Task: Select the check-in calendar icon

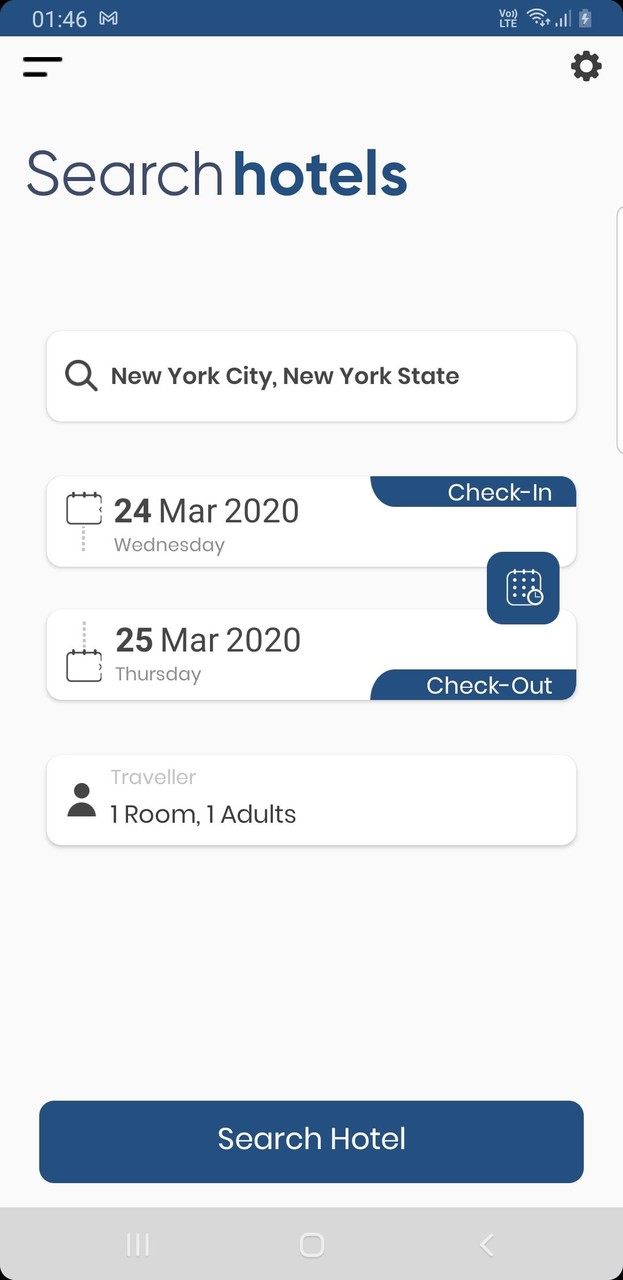Action: coord(84,510)
